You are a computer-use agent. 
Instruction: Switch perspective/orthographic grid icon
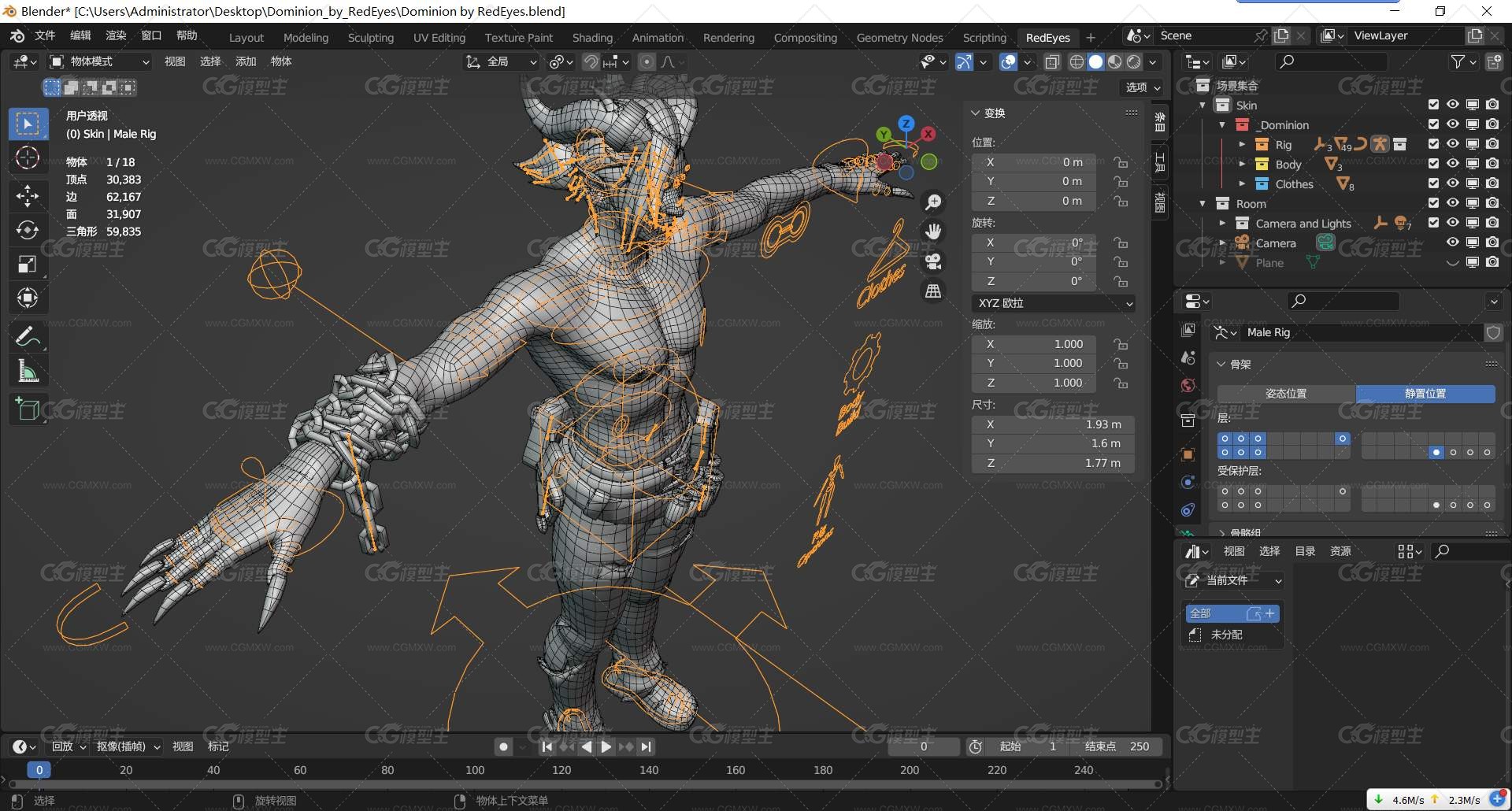(933, 291)
